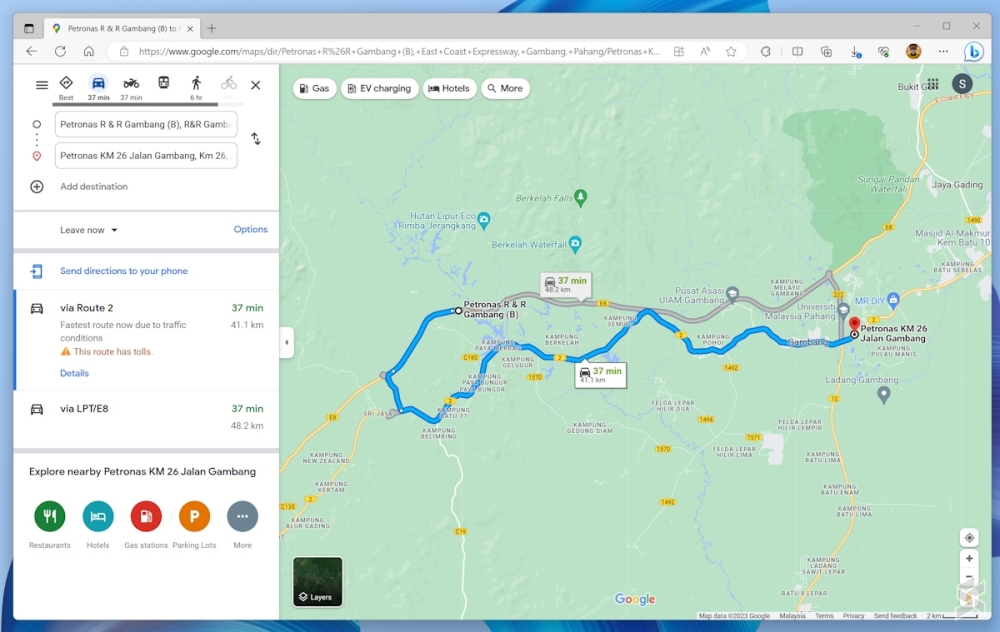The image size is (1000, 632).
Task: Open the Google Maps hamburger menu
Action: (42, 85)
